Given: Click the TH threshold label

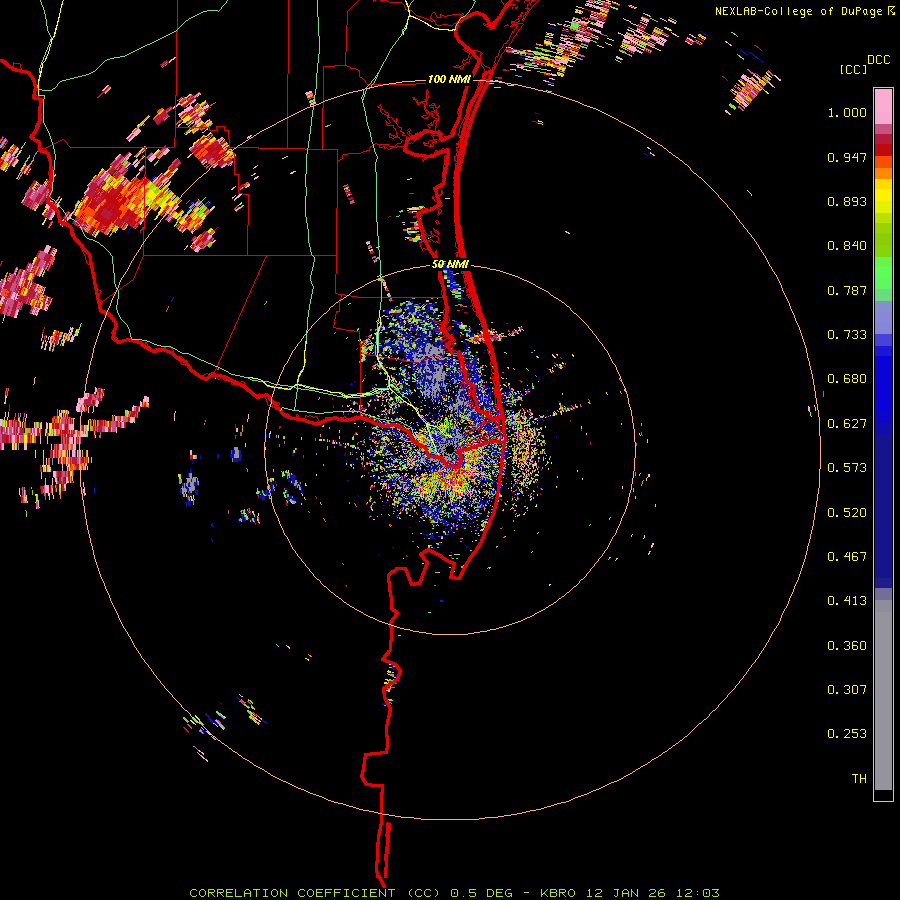Looking at the screenshot, I should click(x=859, y=779).
